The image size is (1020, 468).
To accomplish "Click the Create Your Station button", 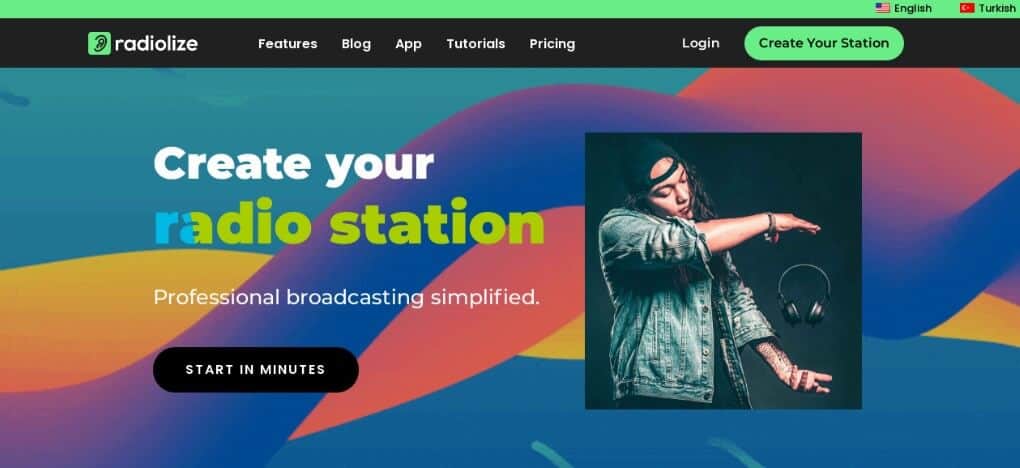I will (824, 43).
